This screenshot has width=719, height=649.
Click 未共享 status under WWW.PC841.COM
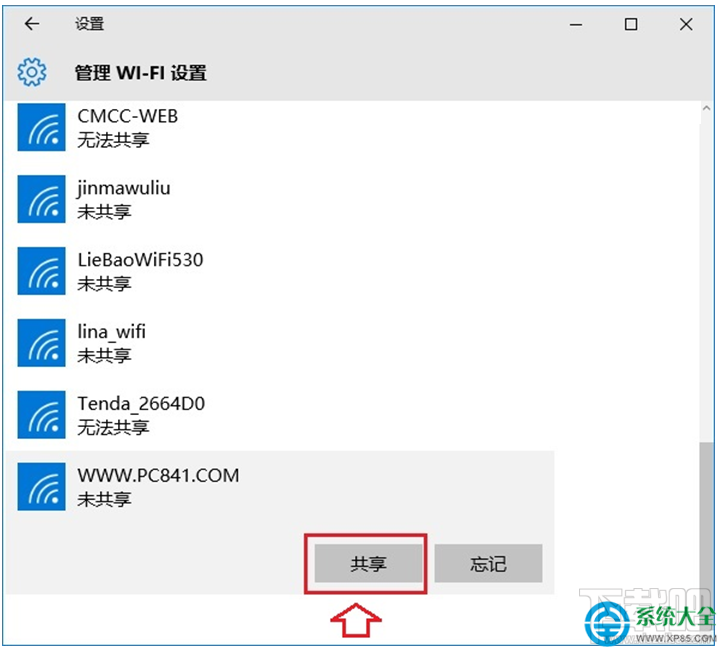pos(104,499)
